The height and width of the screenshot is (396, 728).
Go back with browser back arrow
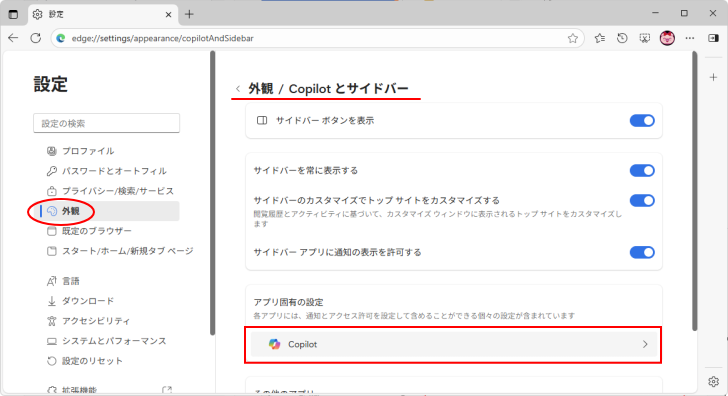13,38
